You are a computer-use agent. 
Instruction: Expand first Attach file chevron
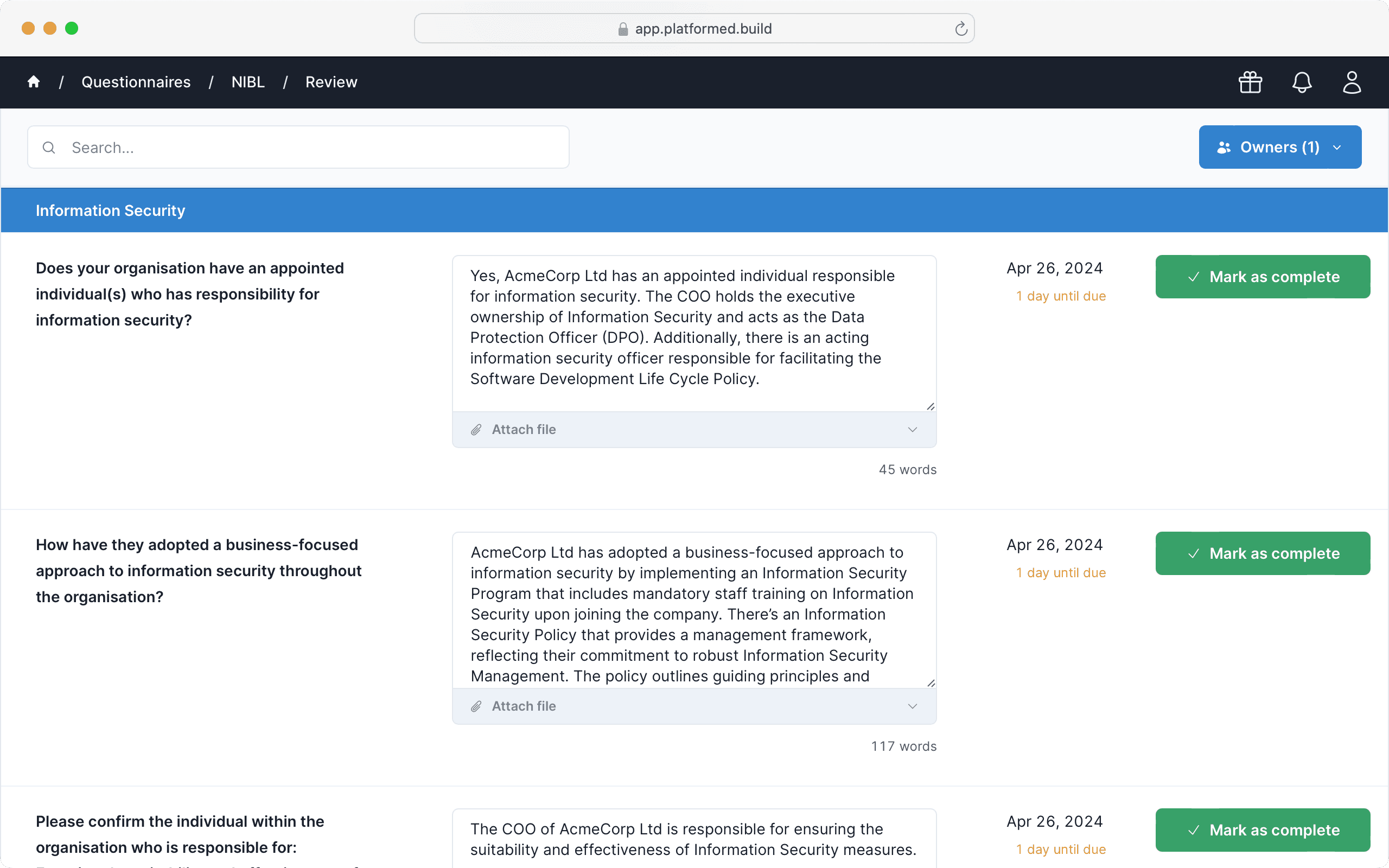click(x=912, y=430)
